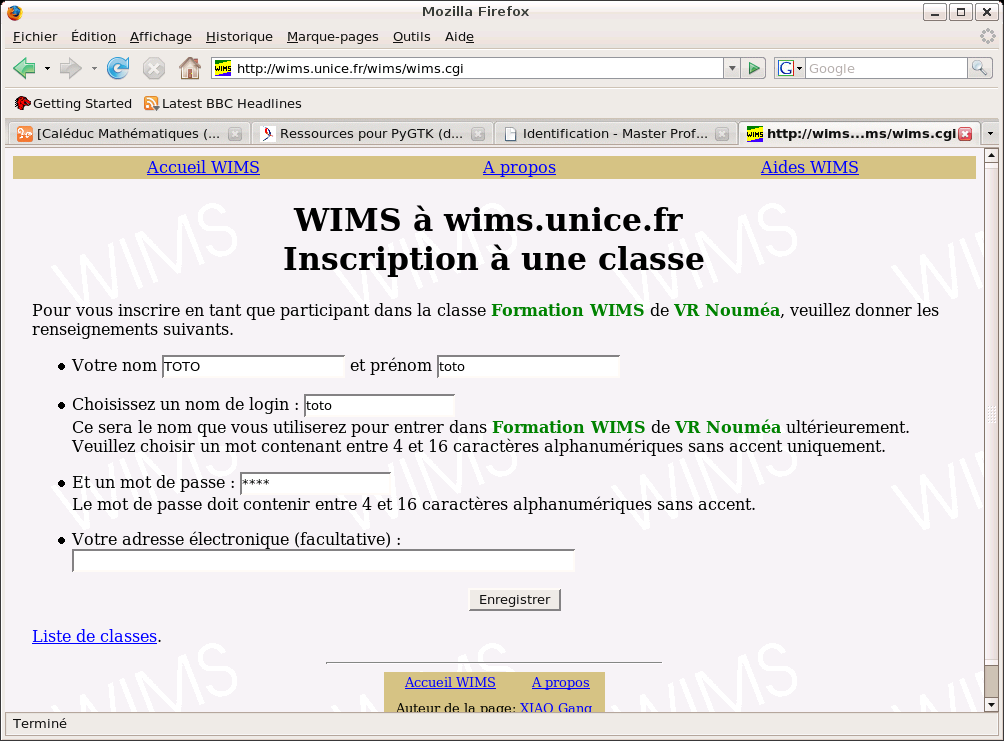
Task: Switch to the Caléduc Mathématiques tab
Action: [x=129, y=134]
